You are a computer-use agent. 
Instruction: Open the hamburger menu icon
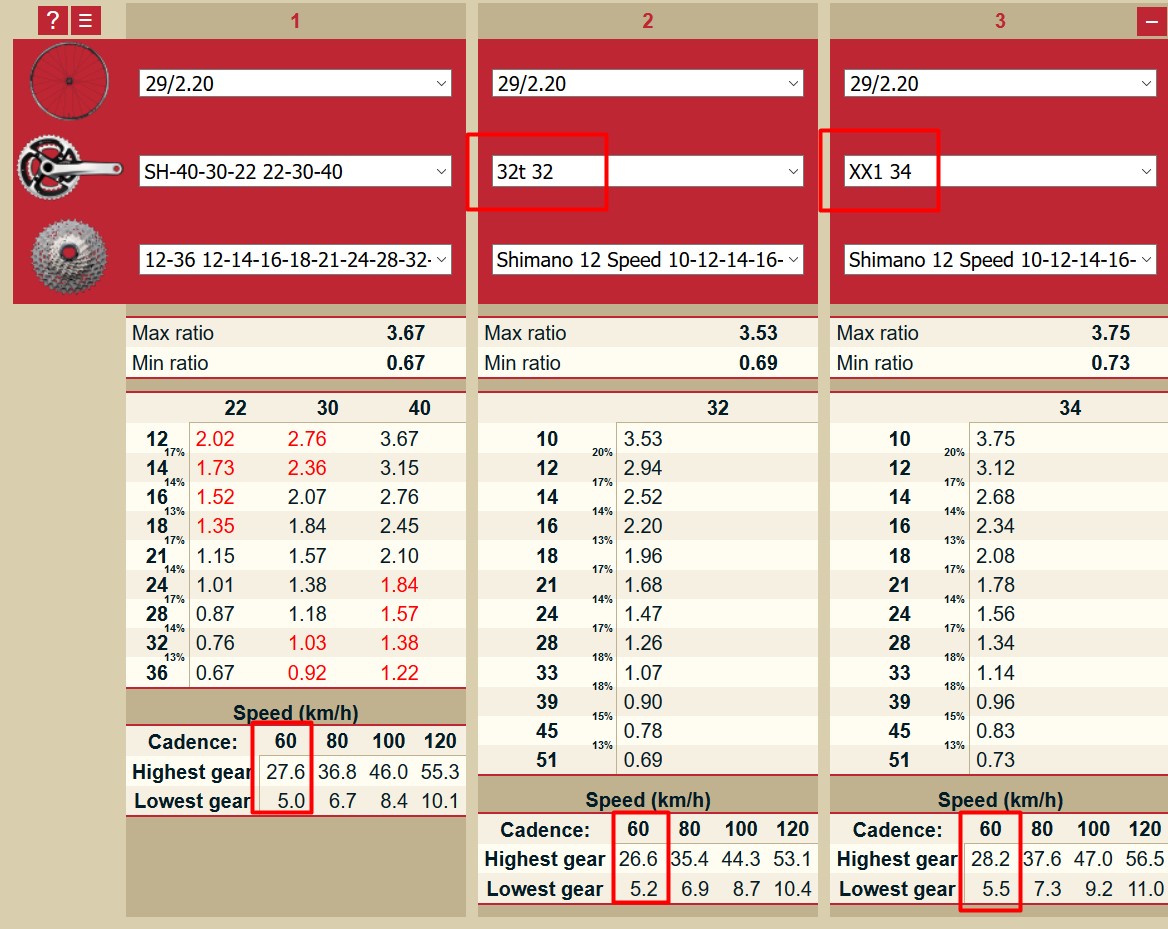[x=86, y=20]
